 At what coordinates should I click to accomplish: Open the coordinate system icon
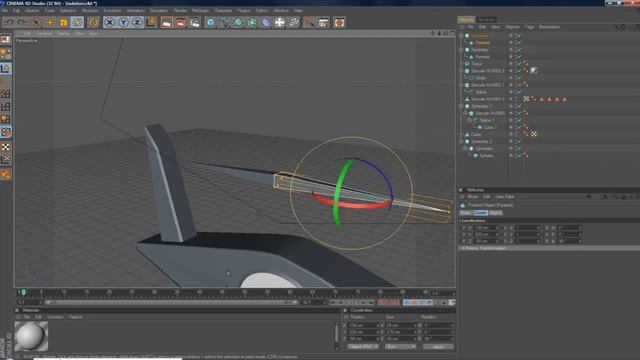tap(151, 22)
